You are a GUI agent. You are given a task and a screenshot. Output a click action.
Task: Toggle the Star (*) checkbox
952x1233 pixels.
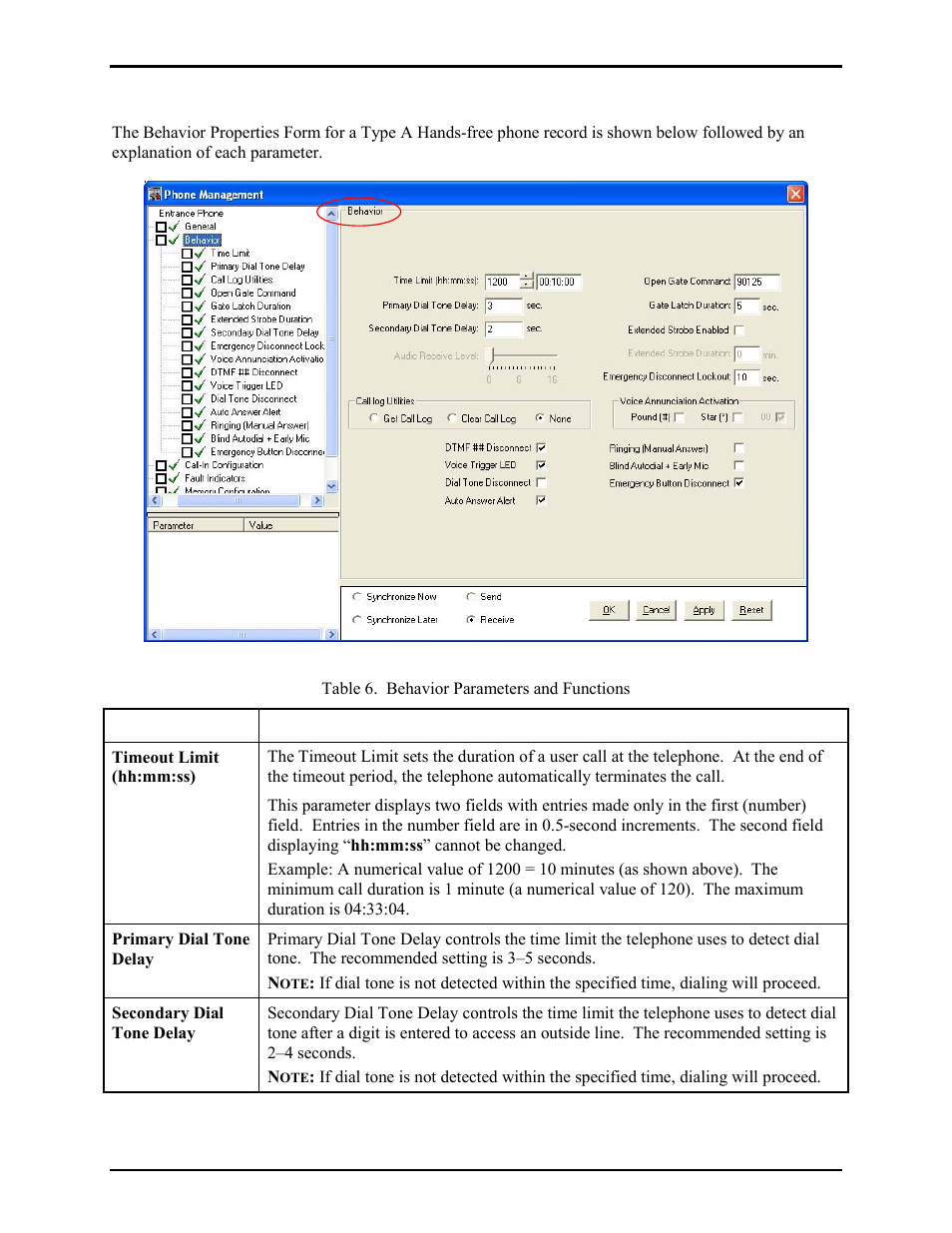(738, 417)
